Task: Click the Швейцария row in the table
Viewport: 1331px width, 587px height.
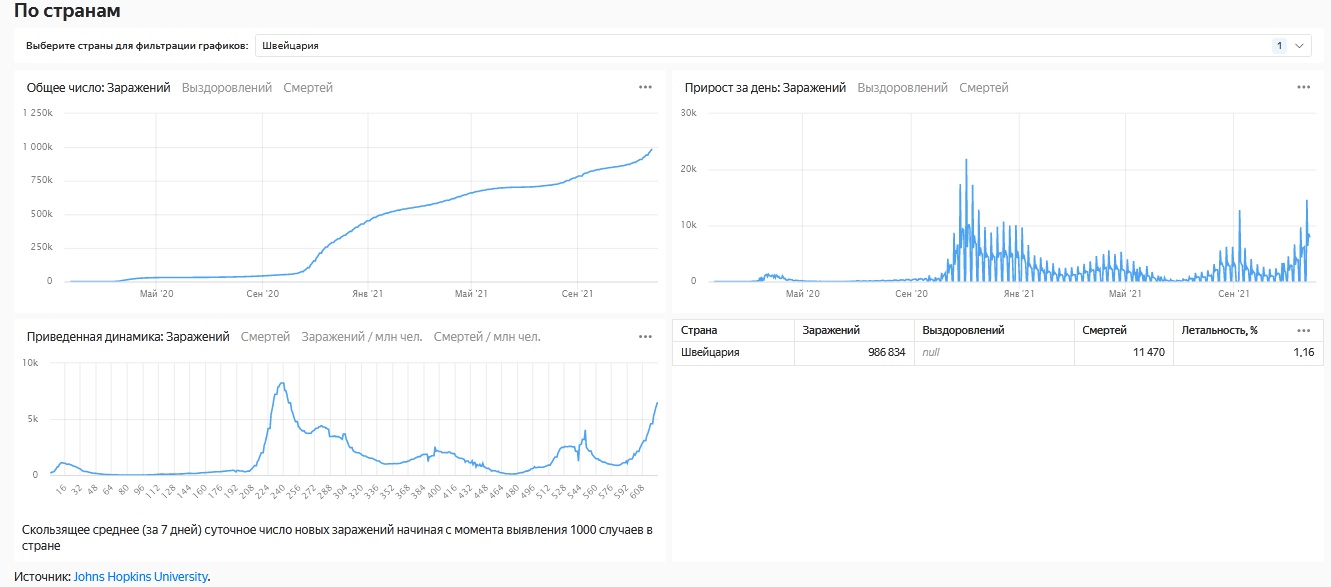Action: click(710, 353)
